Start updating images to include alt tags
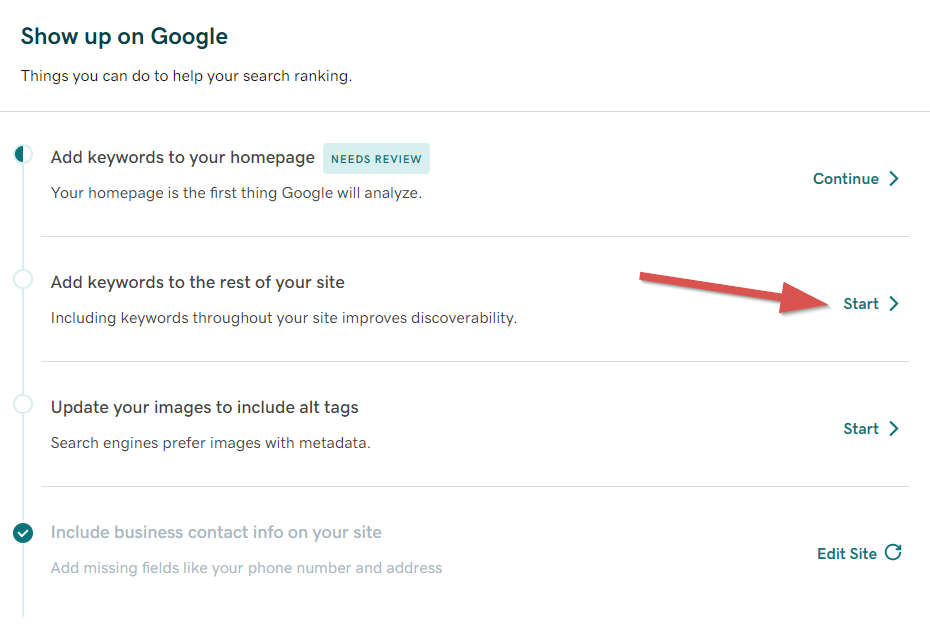This screenshot has height=625, width=930. 861,429
